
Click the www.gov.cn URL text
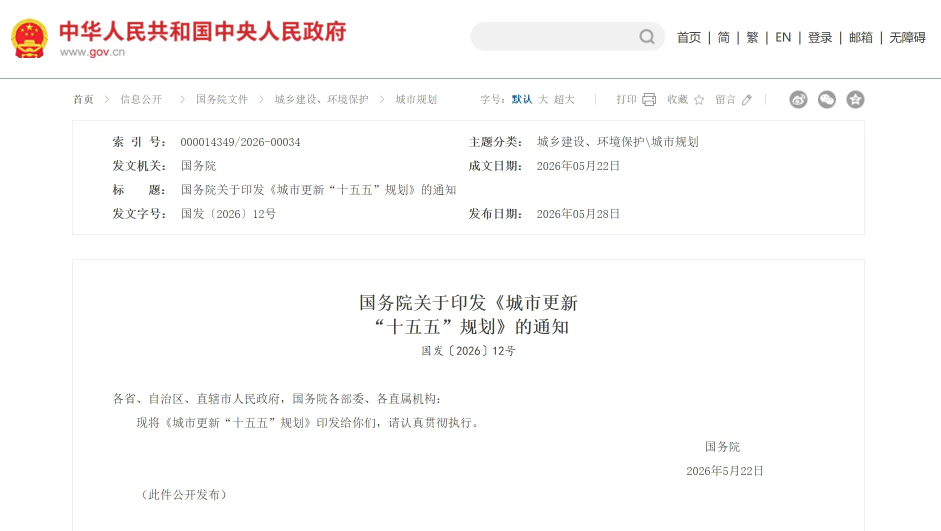[92, 52]
